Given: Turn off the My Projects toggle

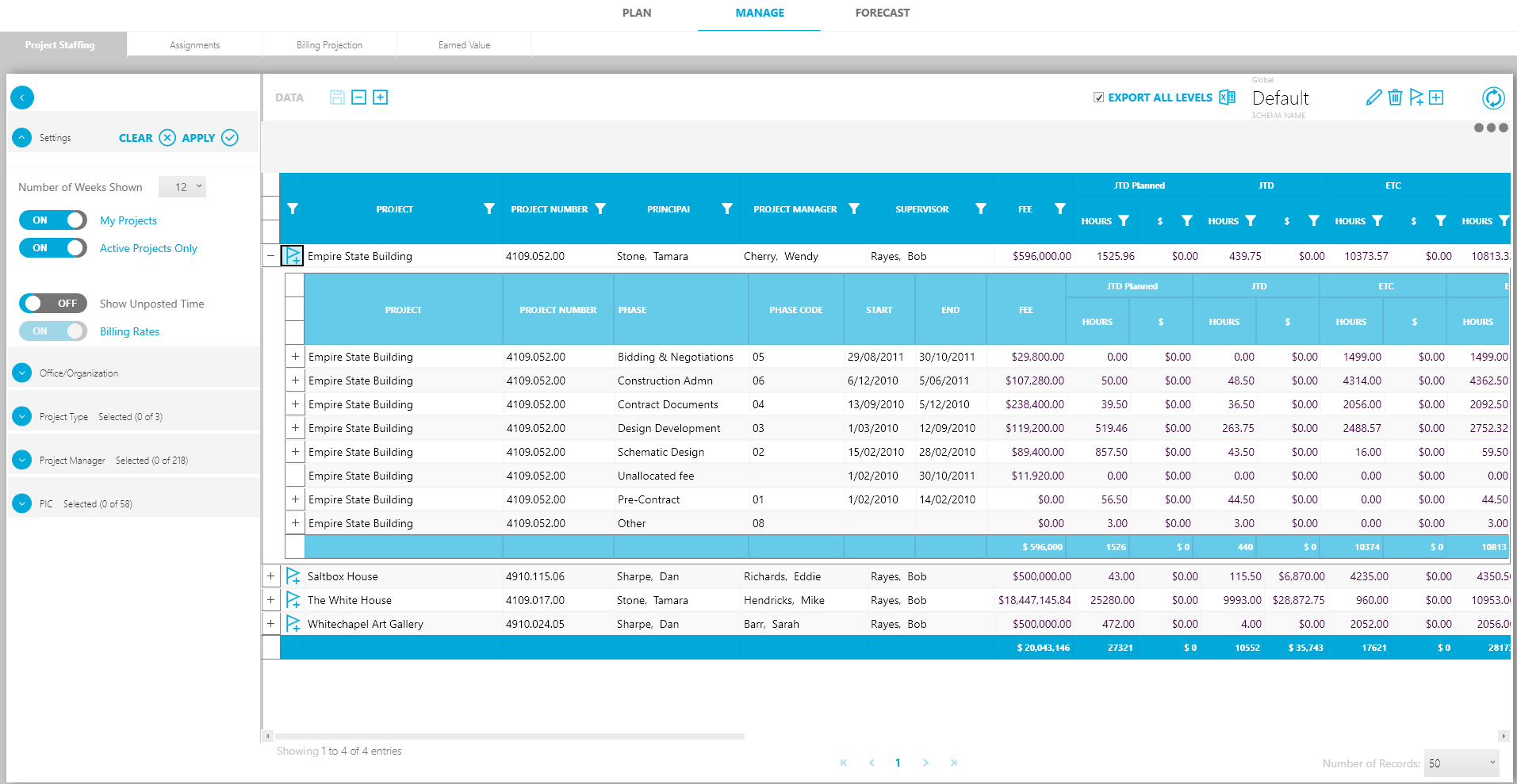Looking at the screenshot, I should coord(52,220).
